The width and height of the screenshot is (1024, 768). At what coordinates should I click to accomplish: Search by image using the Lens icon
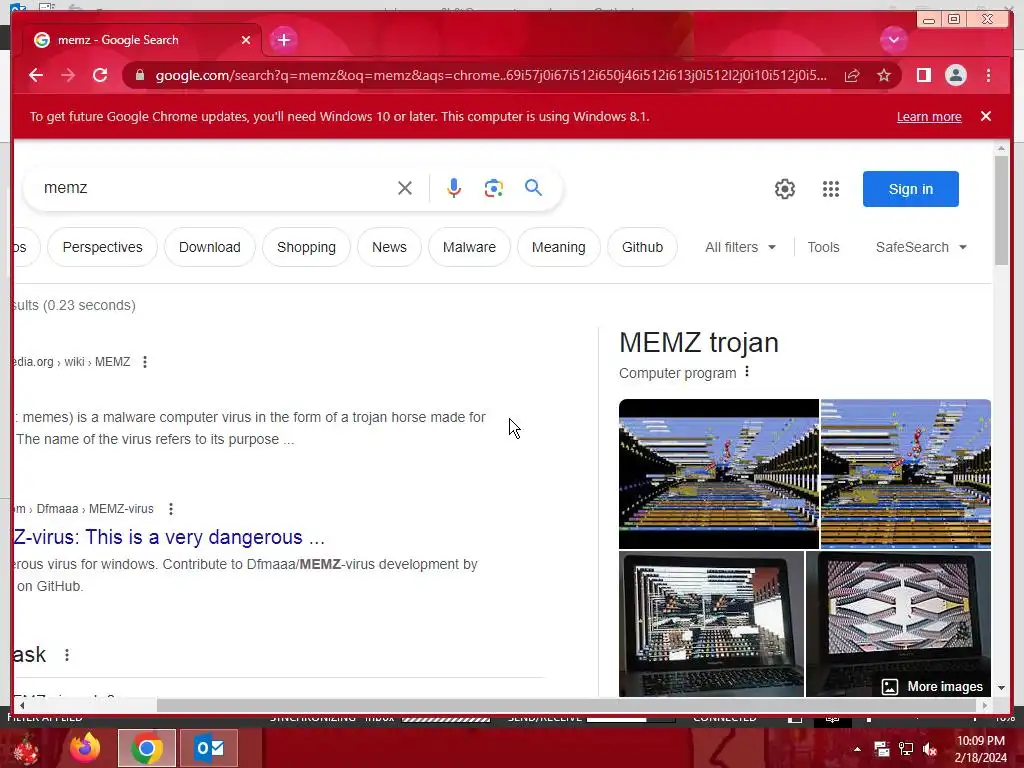[x=494, y=188]
